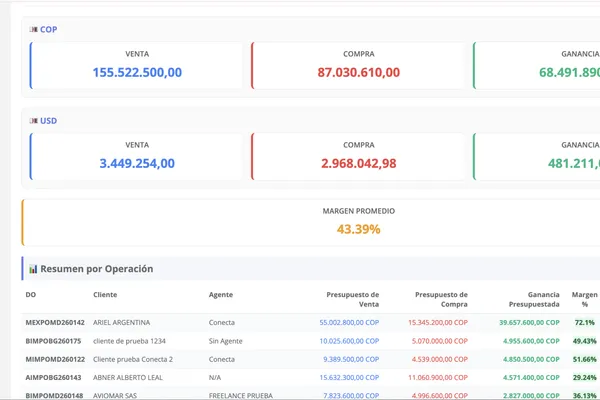Click the USD venta value 3.449.254,00
Screen dimensions: 600x400
click(137, 163)
